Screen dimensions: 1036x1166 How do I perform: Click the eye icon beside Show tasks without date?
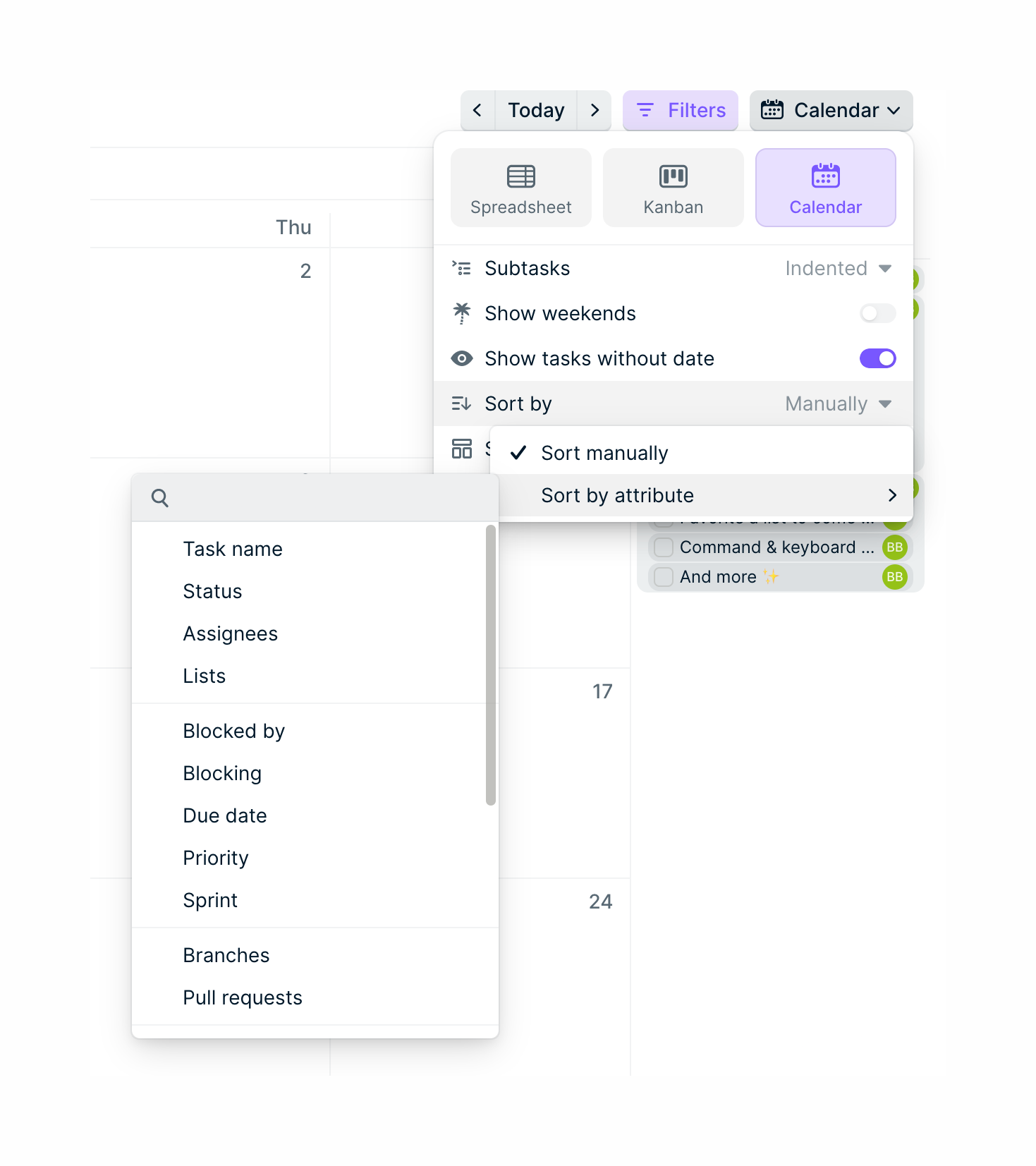tap(462, 358)
